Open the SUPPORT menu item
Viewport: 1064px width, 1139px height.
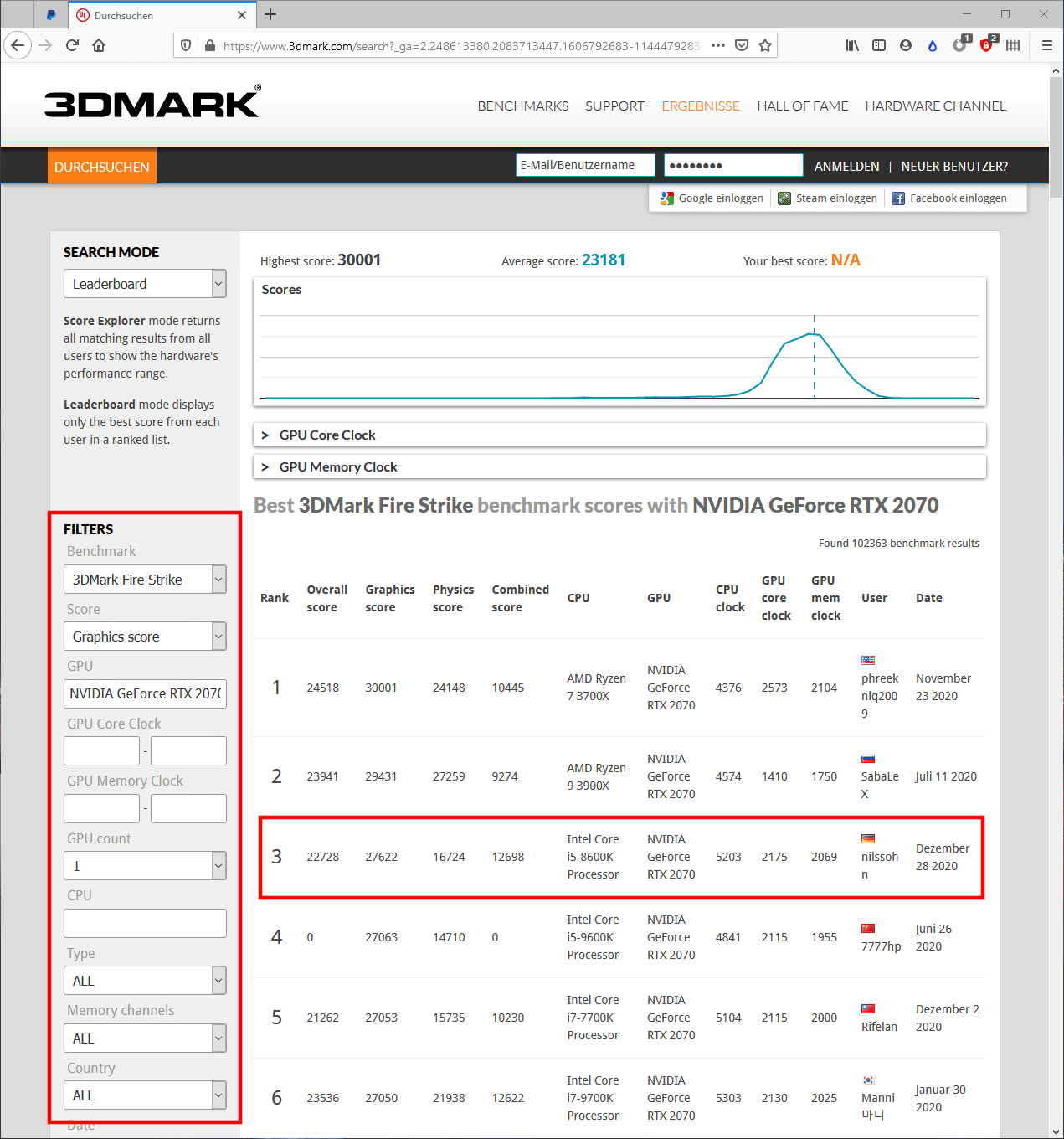[615, 106]
